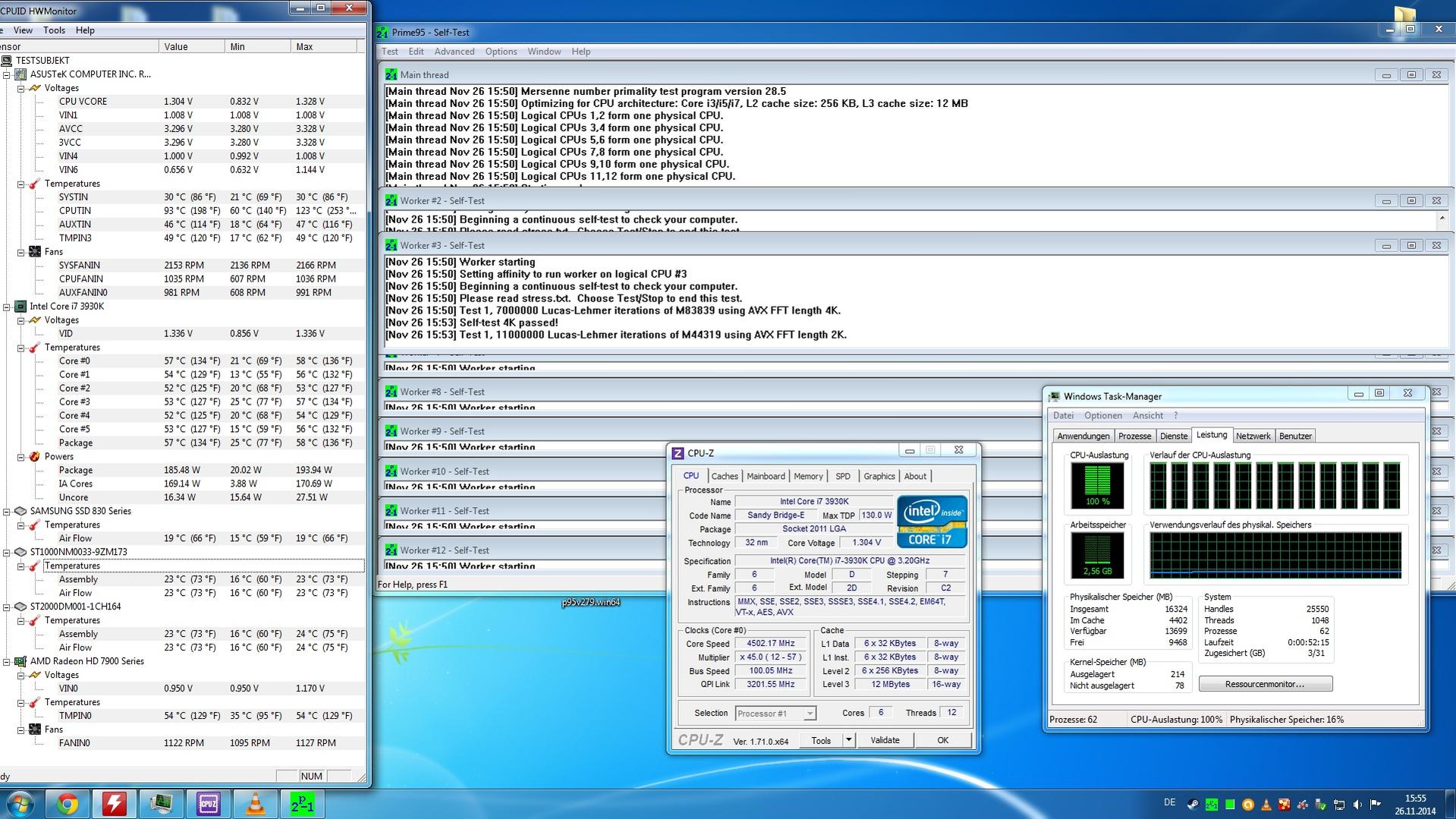Click the VLC media player taskbar icon
Image resolution: width=1456 pixels, height=819 pixels.
pyautogui.click(x=256, y=804)
